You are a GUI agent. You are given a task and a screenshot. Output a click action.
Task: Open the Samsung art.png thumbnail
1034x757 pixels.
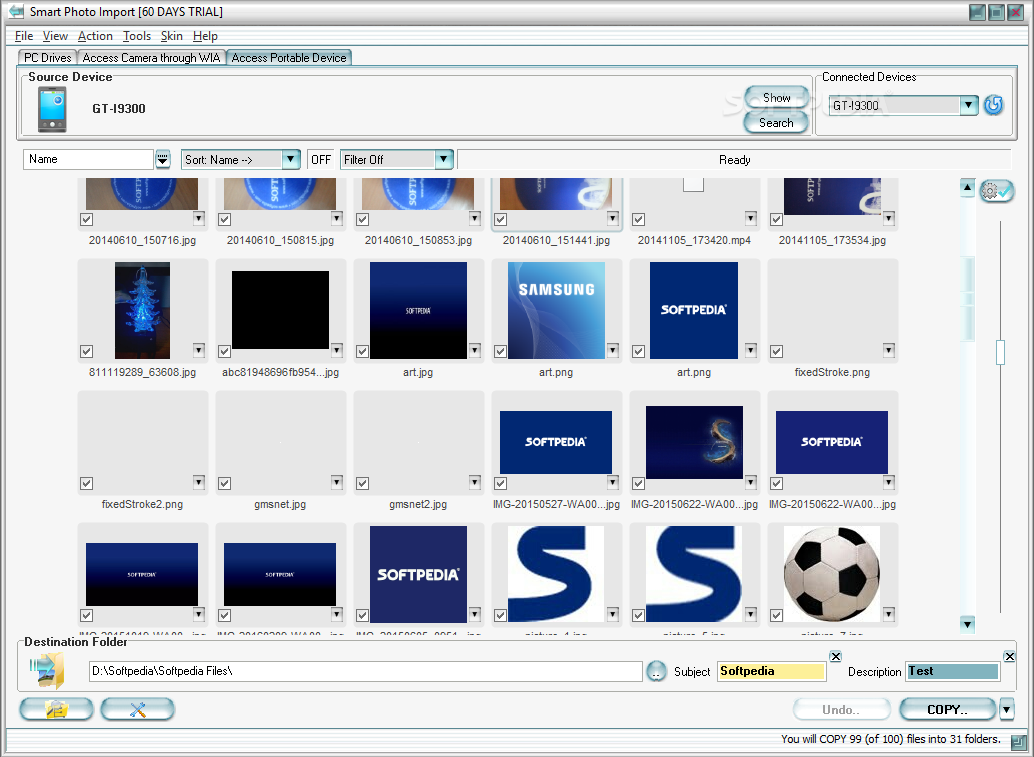(556, 311)
